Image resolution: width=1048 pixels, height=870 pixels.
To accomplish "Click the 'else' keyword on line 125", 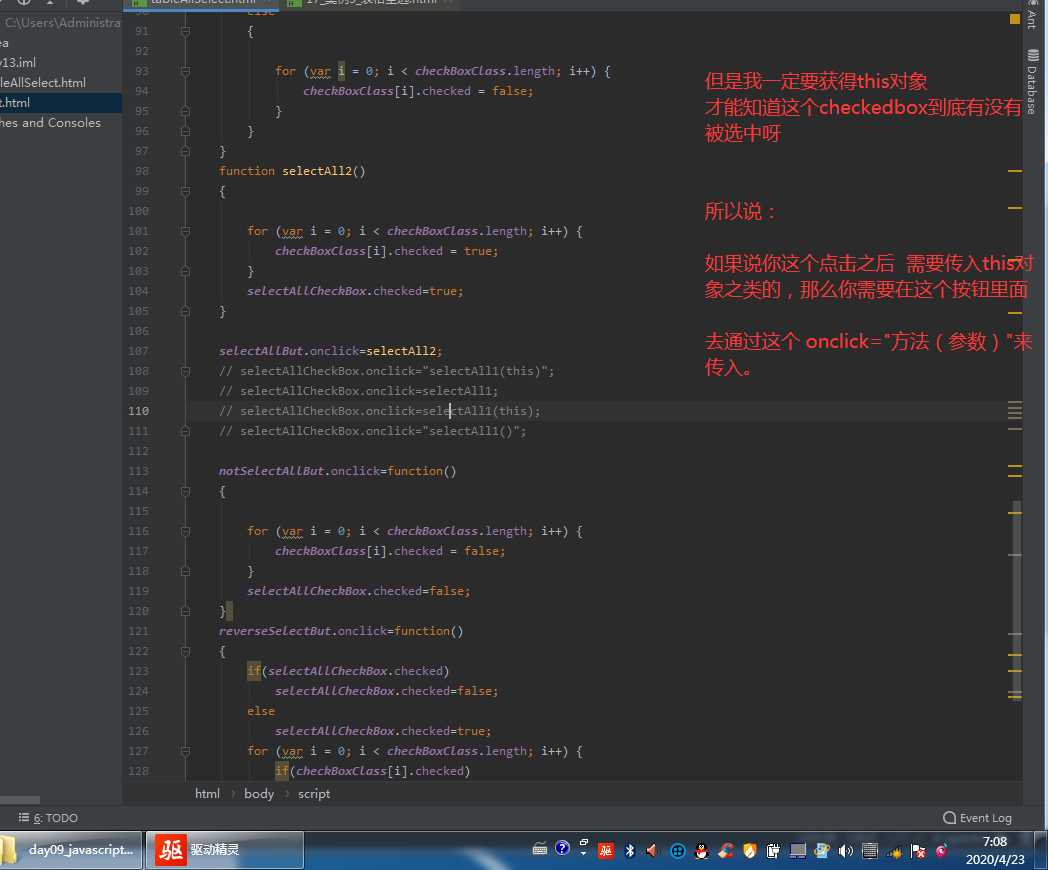I will 261,712.
